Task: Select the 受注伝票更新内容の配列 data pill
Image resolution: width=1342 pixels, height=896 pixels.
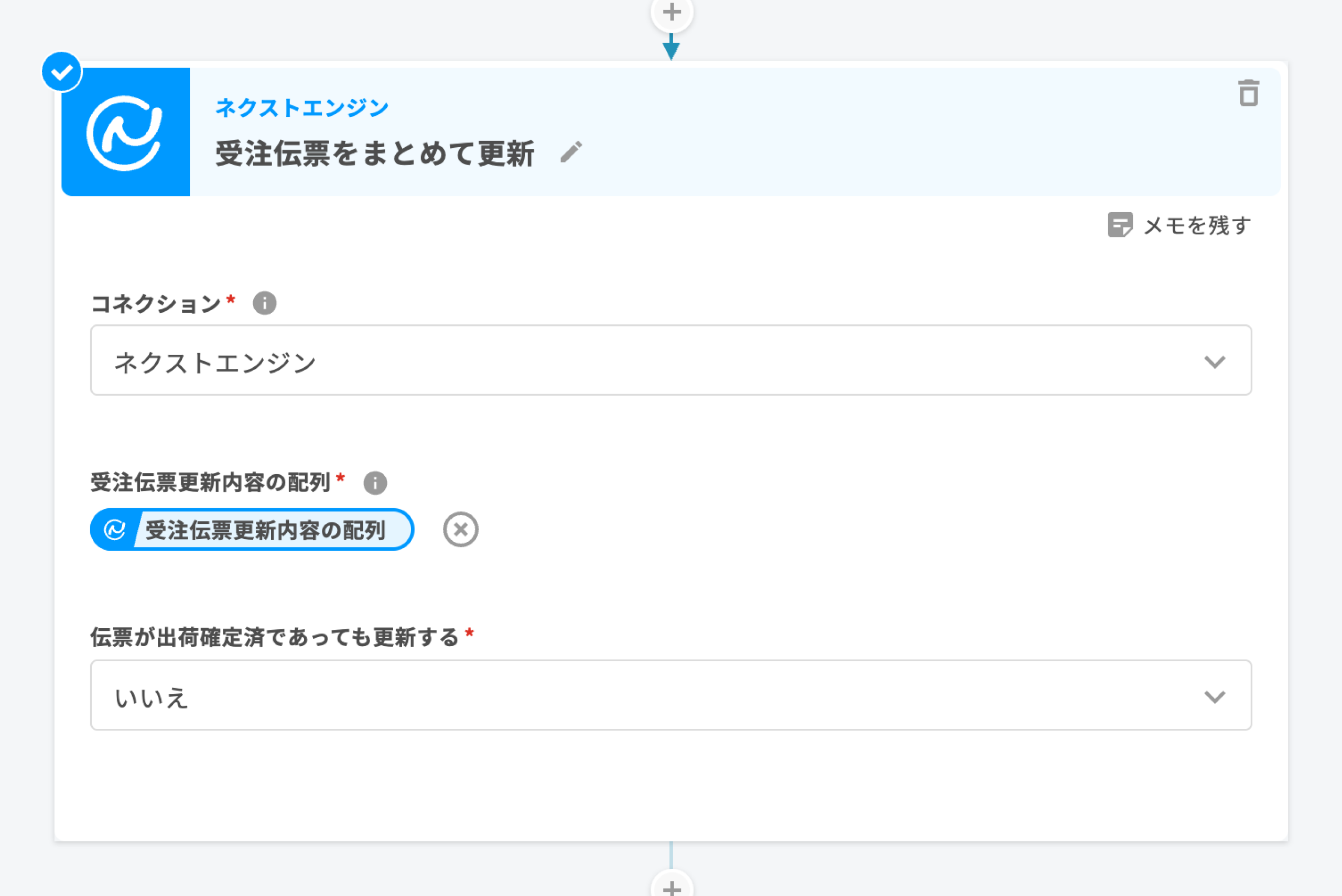Action: pos(266,530)
